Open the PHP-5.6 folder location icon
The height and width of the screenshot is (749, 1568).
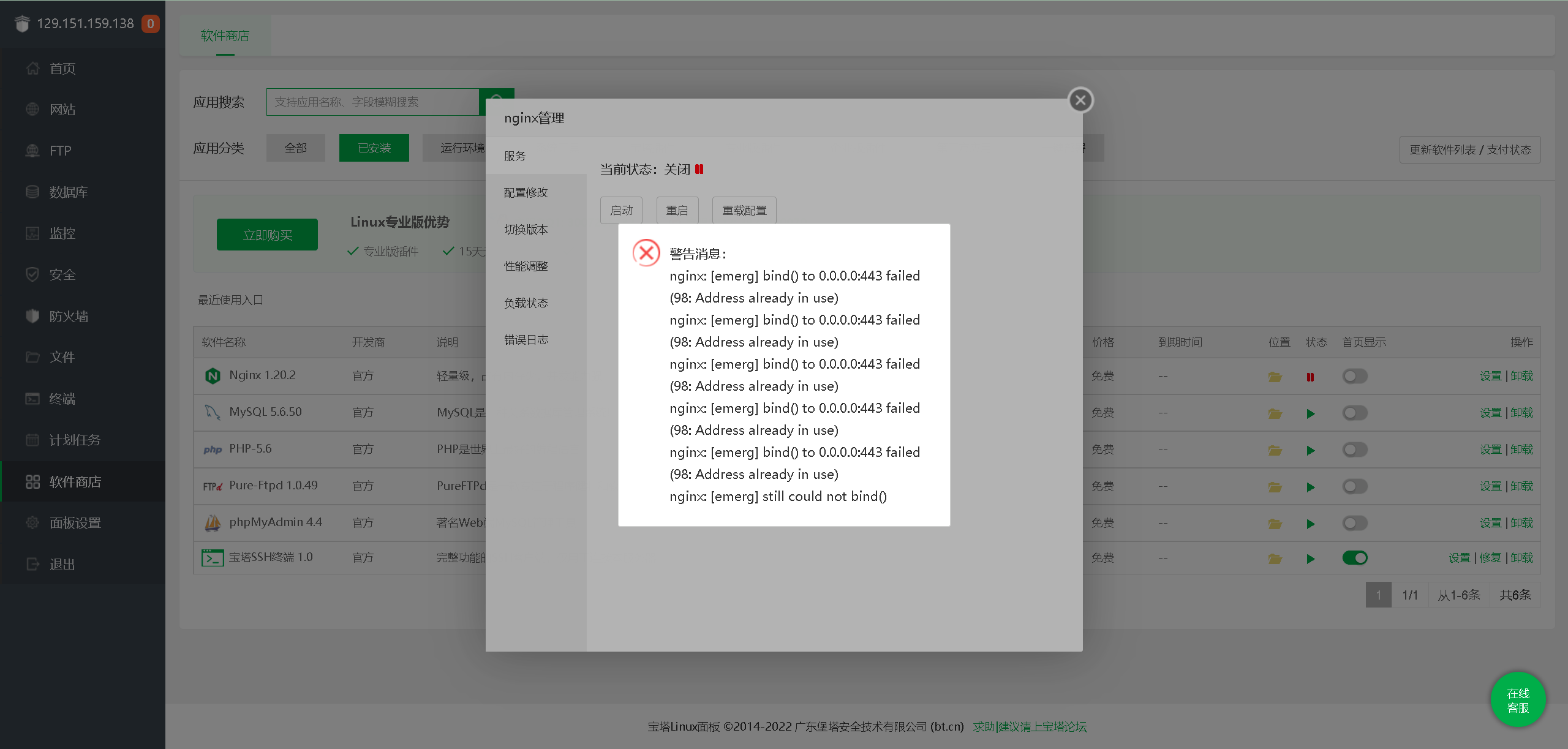click(1275, 450)
